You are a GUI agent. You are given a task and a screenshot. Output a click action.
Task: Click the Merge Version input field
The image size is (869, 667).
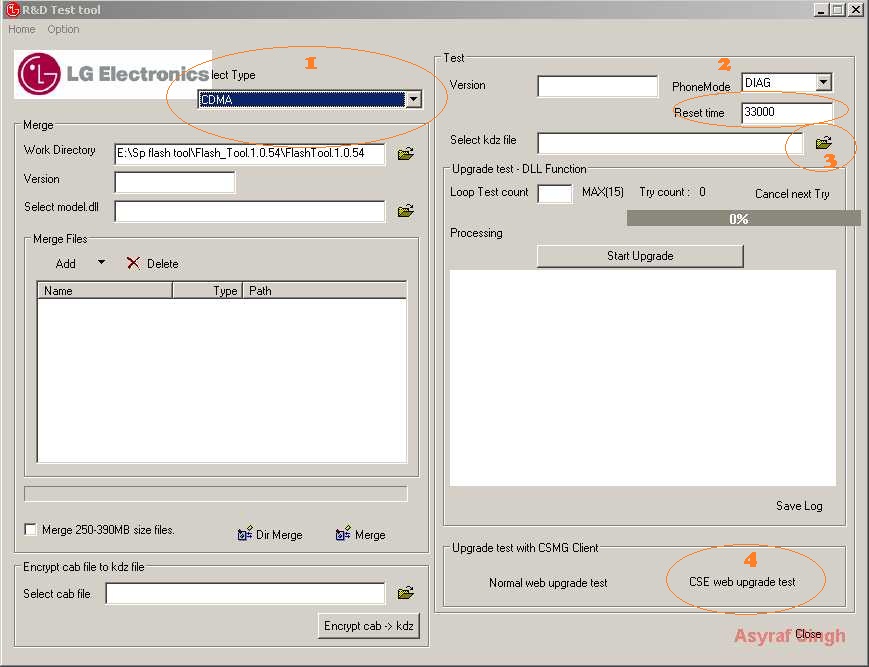(175, 182)
